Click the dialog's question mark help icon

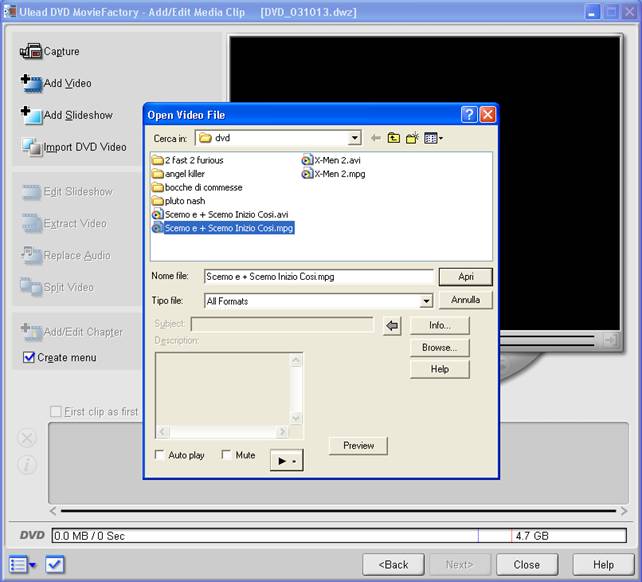469,115
